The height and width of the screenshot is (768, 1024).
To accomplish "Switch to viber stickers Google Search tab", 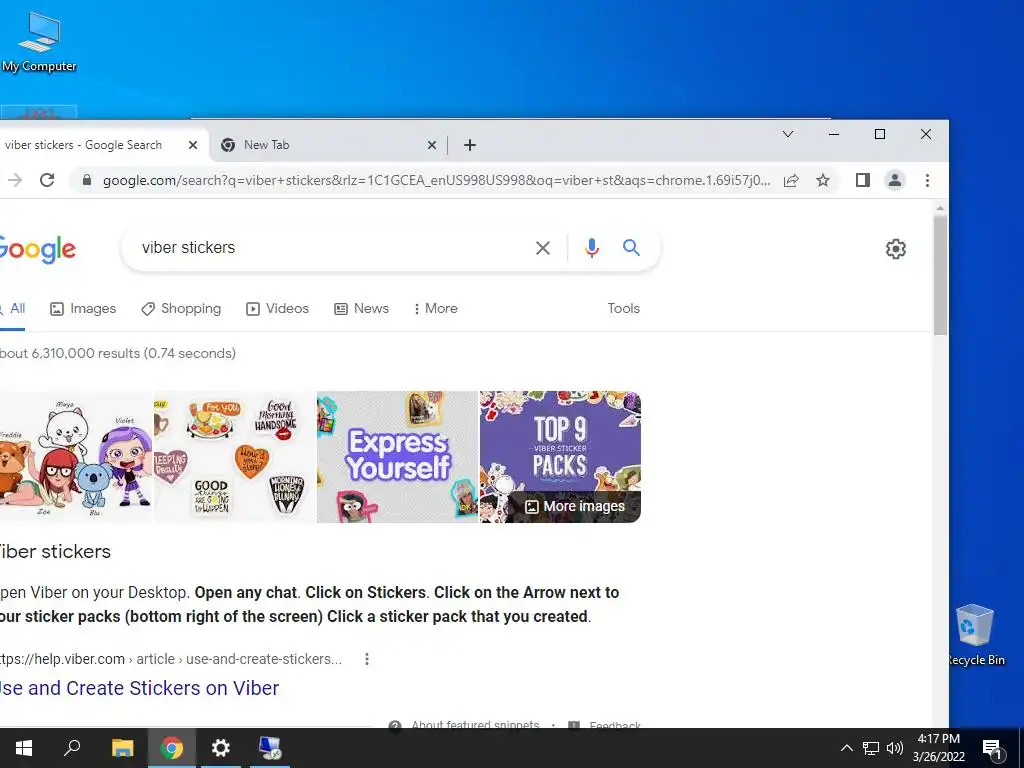I will click(x=98, y=145).
